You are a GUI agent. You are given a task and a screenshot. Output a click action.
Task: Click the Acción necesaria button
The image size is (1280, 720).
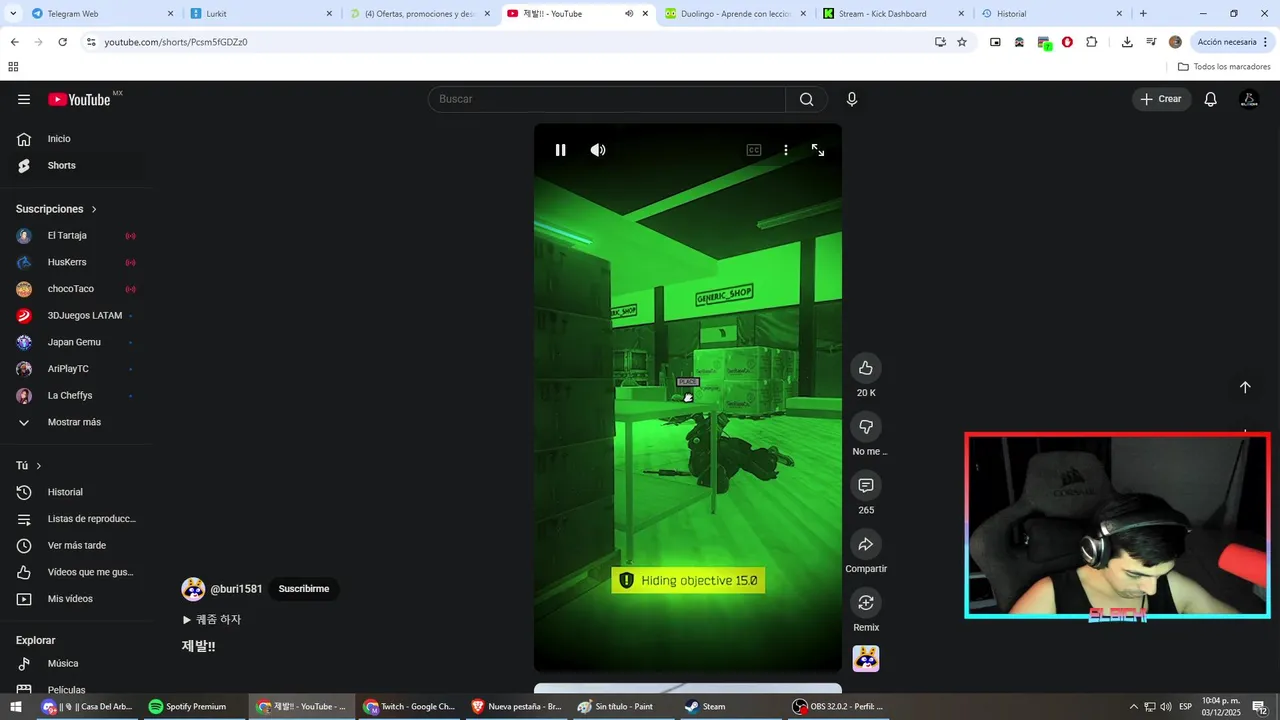[x=1232, y=42]
